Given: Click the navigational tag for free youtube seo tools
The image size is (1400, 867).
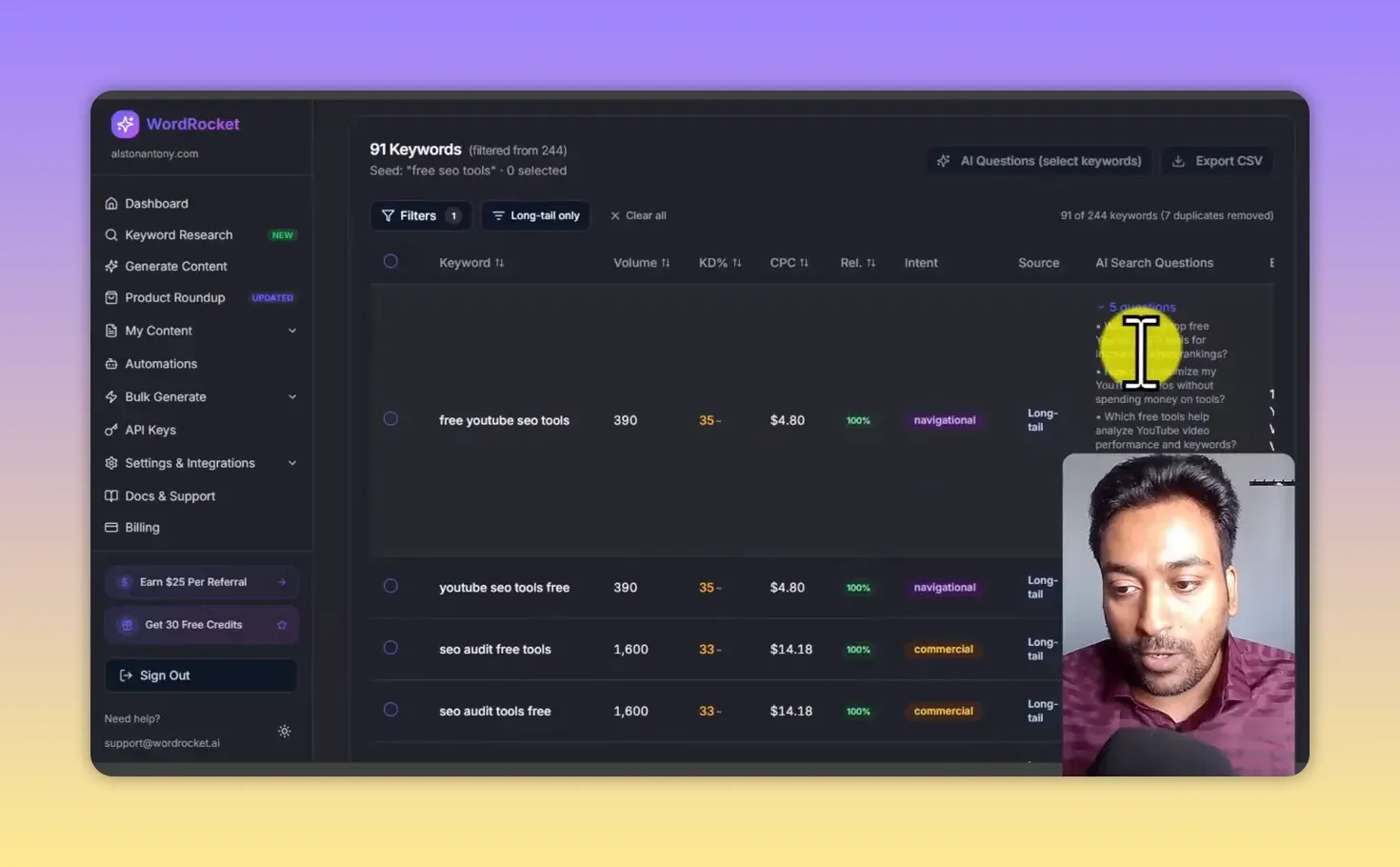Looking at the screenshot, I should [x=945, y=420].
